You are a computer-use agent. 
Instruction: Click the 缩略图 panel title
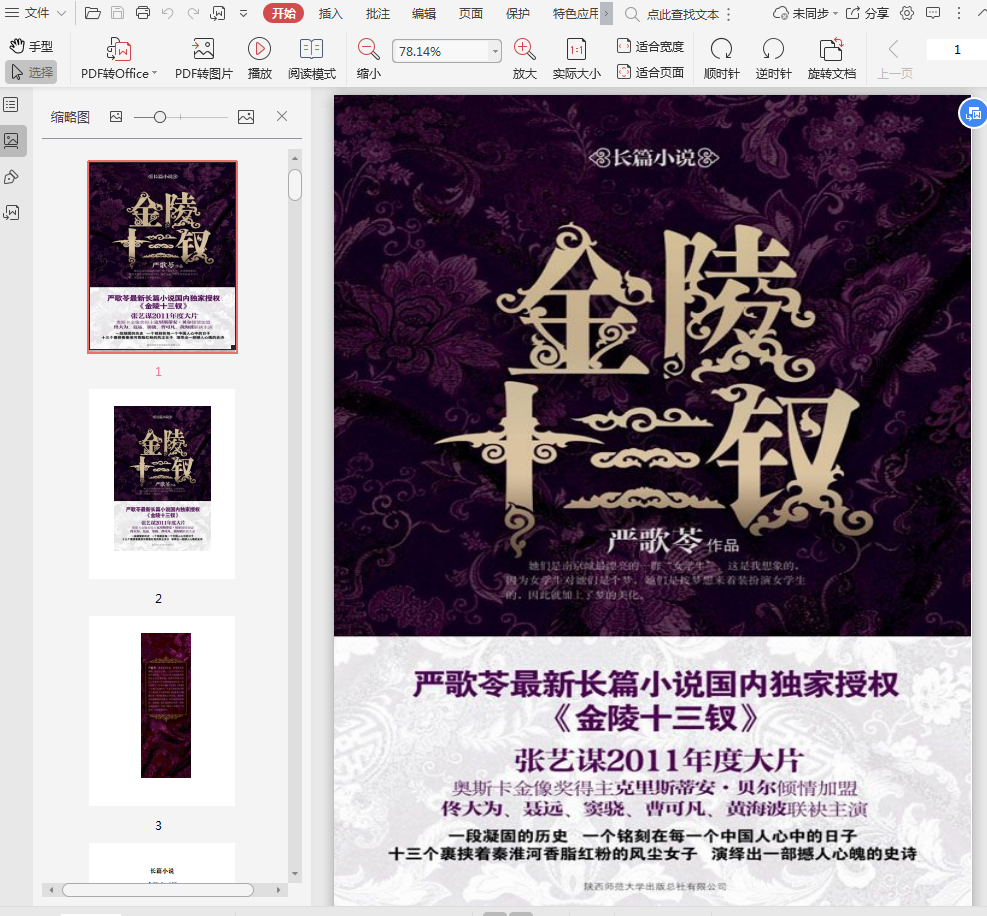coord(70,117)
